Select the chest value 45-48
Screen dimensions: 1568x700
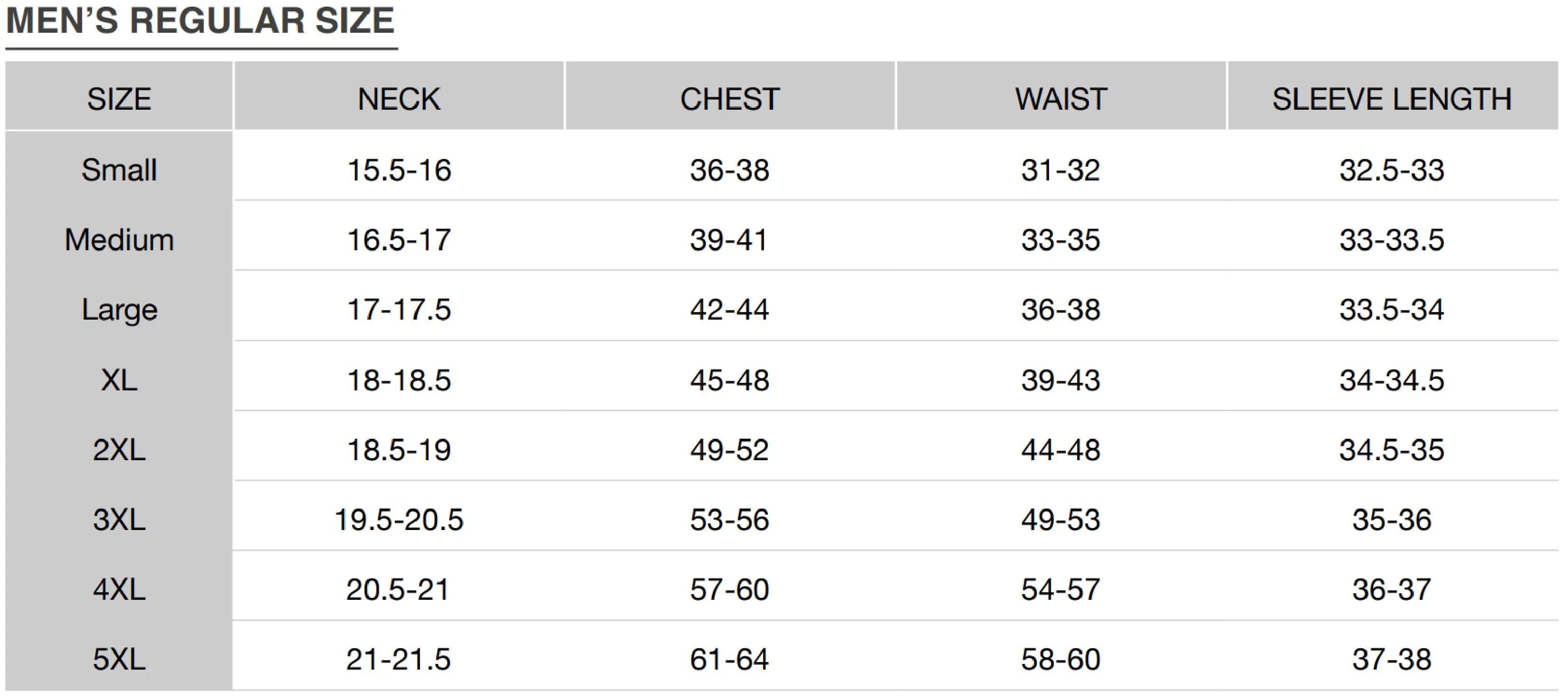(729, 380)
